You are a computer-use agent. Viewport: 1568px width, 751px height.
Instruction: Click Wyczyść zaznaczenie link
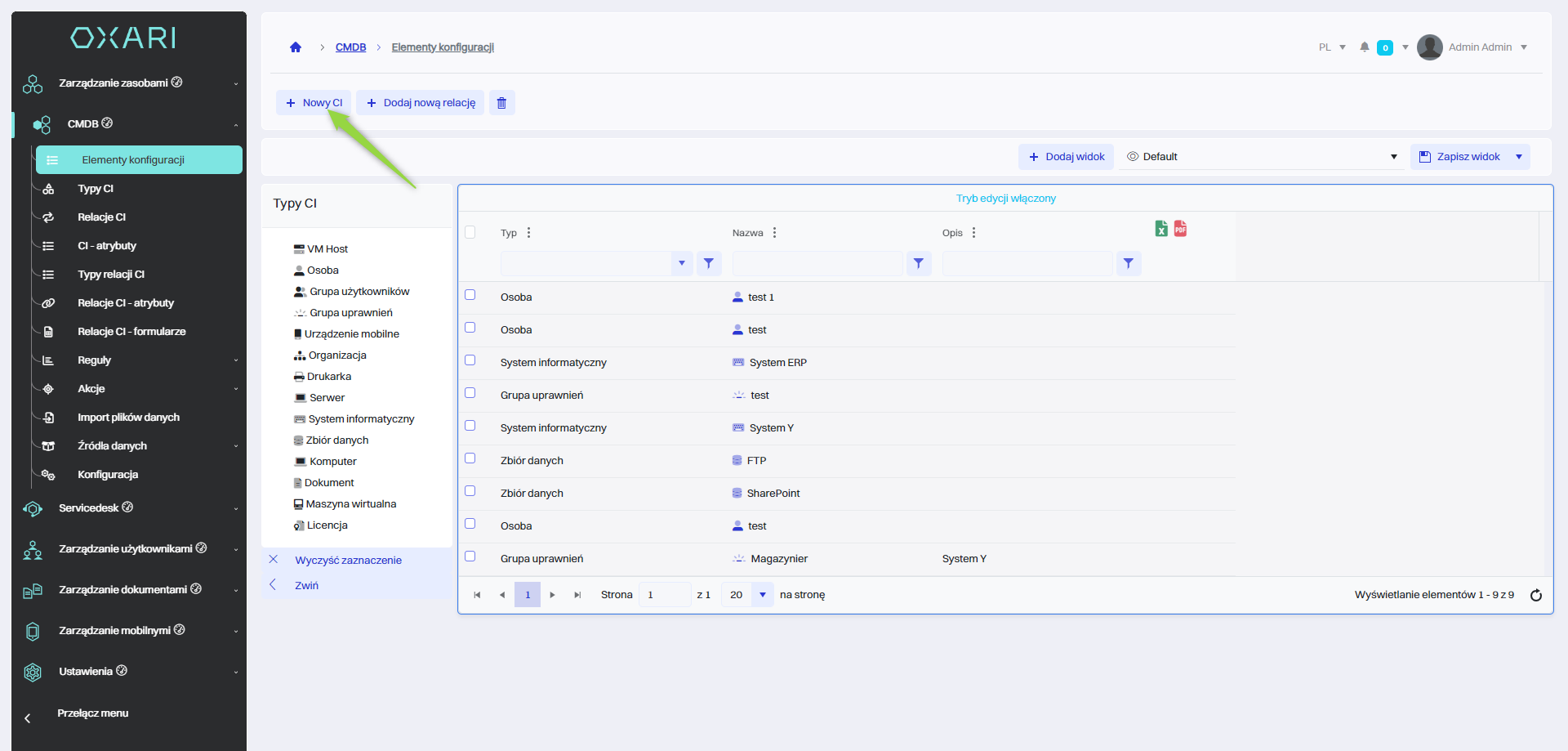click(348, 561)
